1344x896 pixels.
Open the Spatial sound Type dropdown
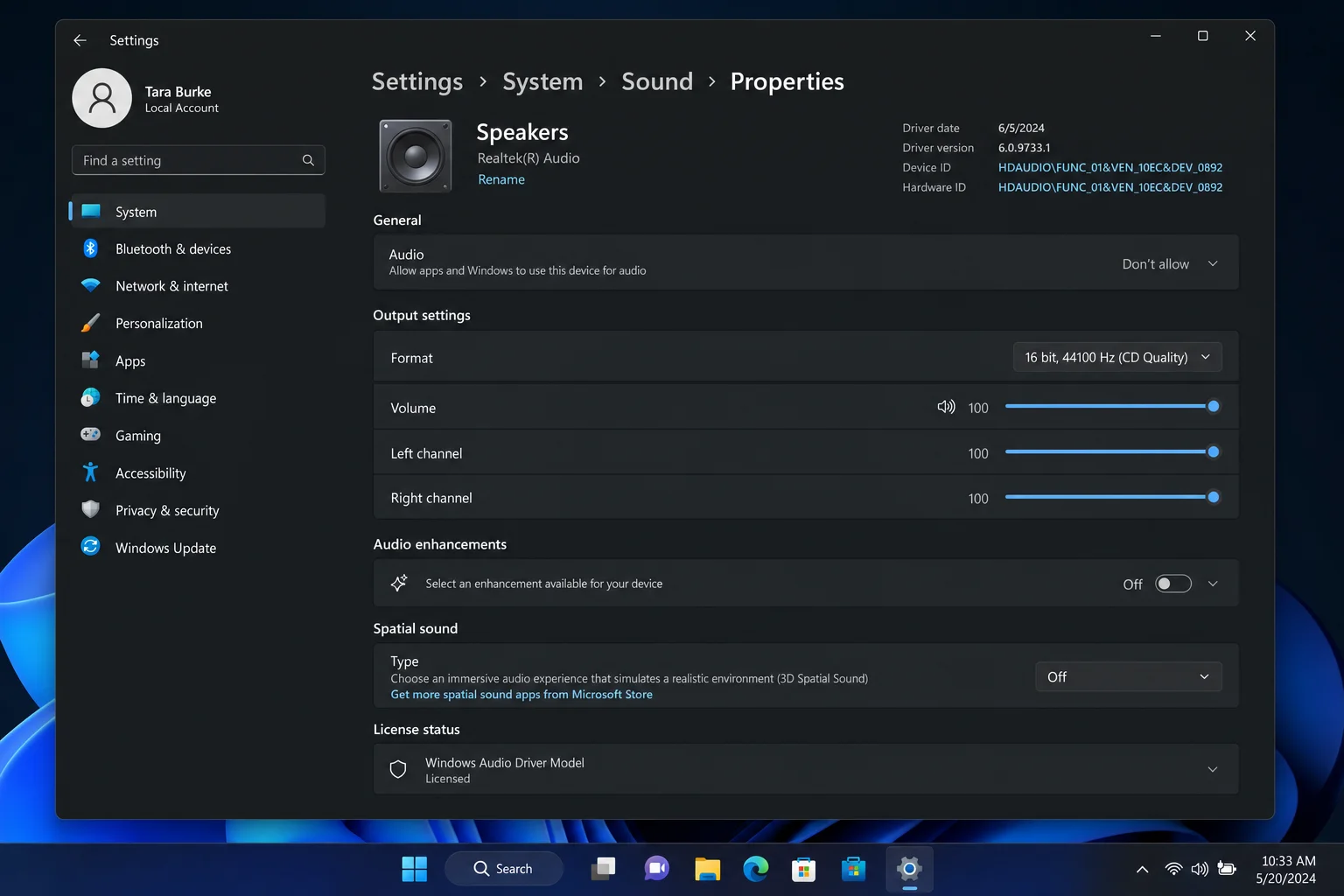1129,676
